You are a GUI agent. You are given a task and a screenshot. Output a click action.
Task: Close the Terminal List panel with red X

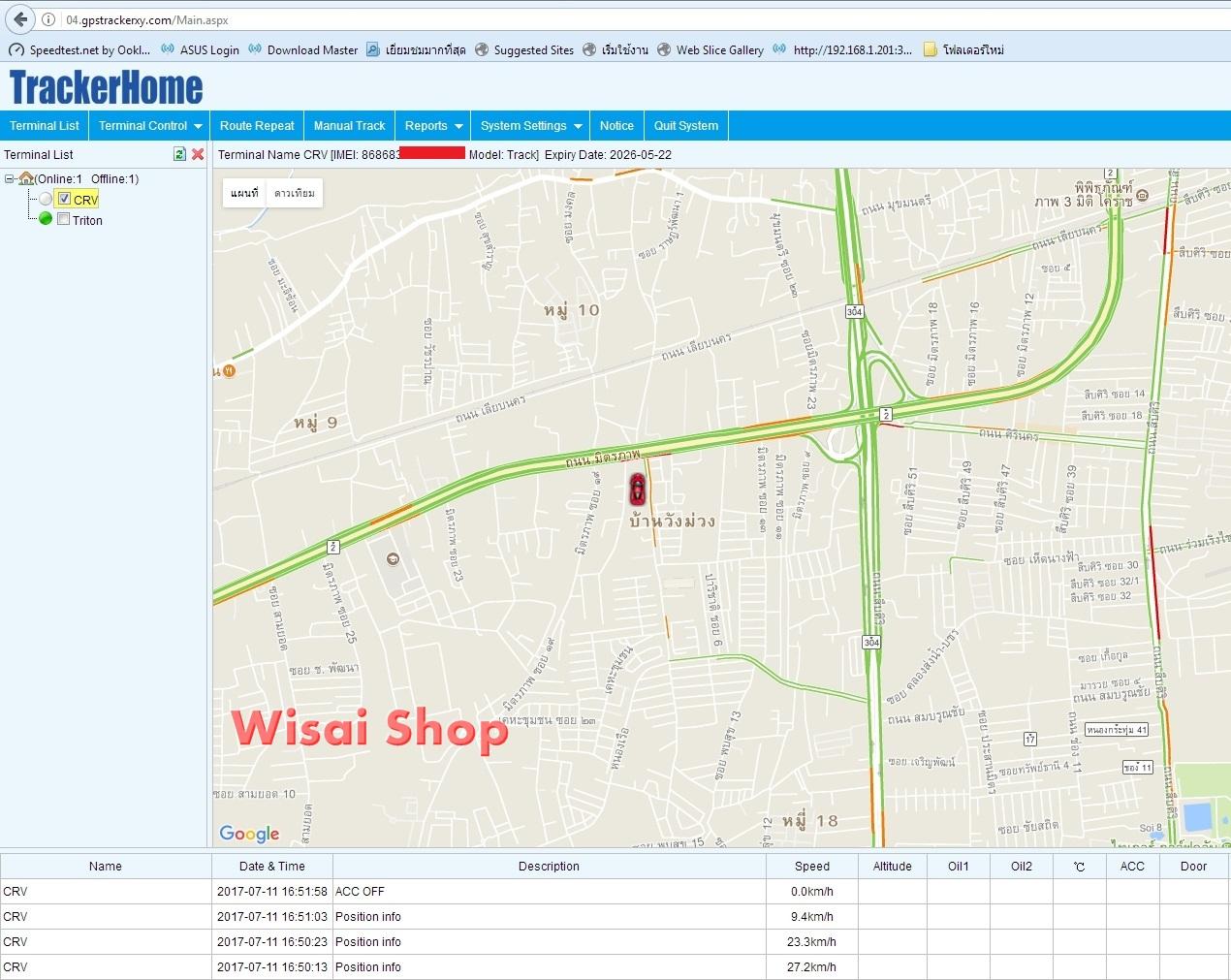point(198,154)
